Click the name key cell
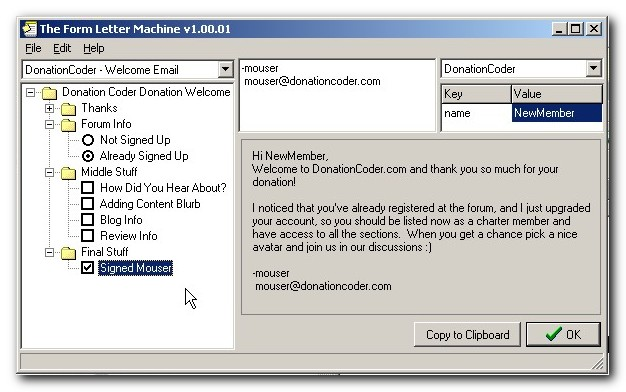626x392 pixels. point(476,113)
